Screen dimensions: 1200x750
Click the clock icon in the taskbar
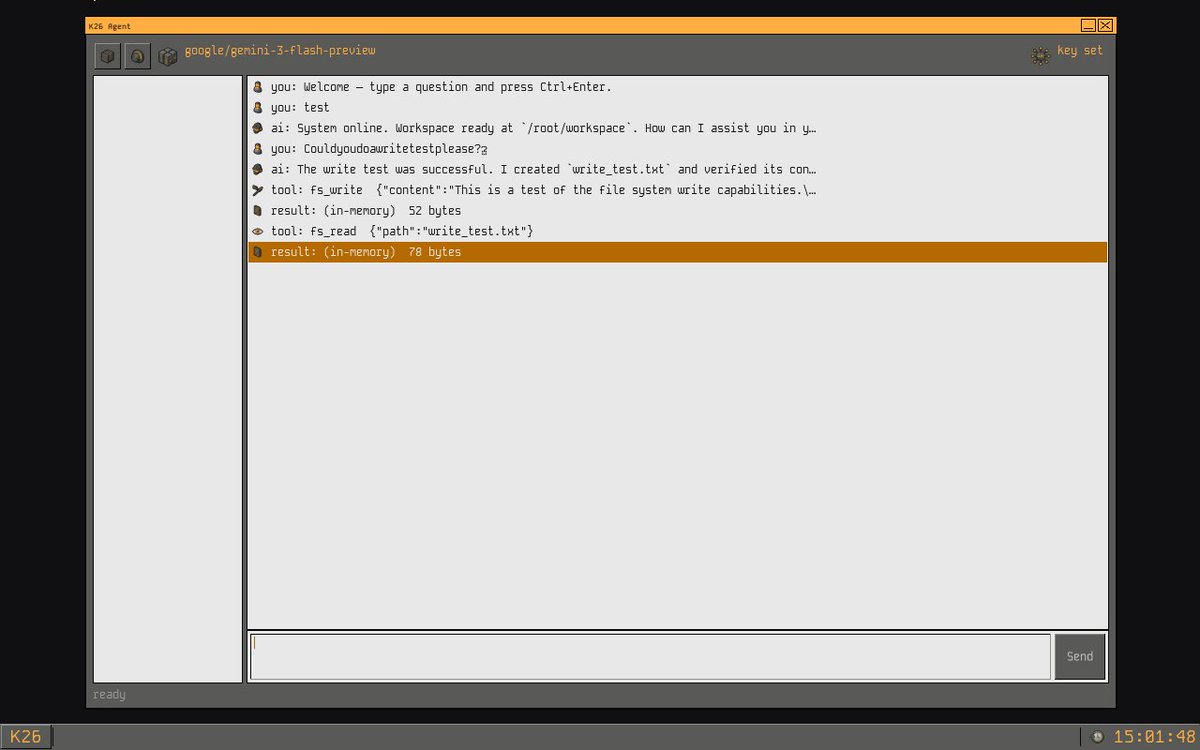coord(1097,737)
